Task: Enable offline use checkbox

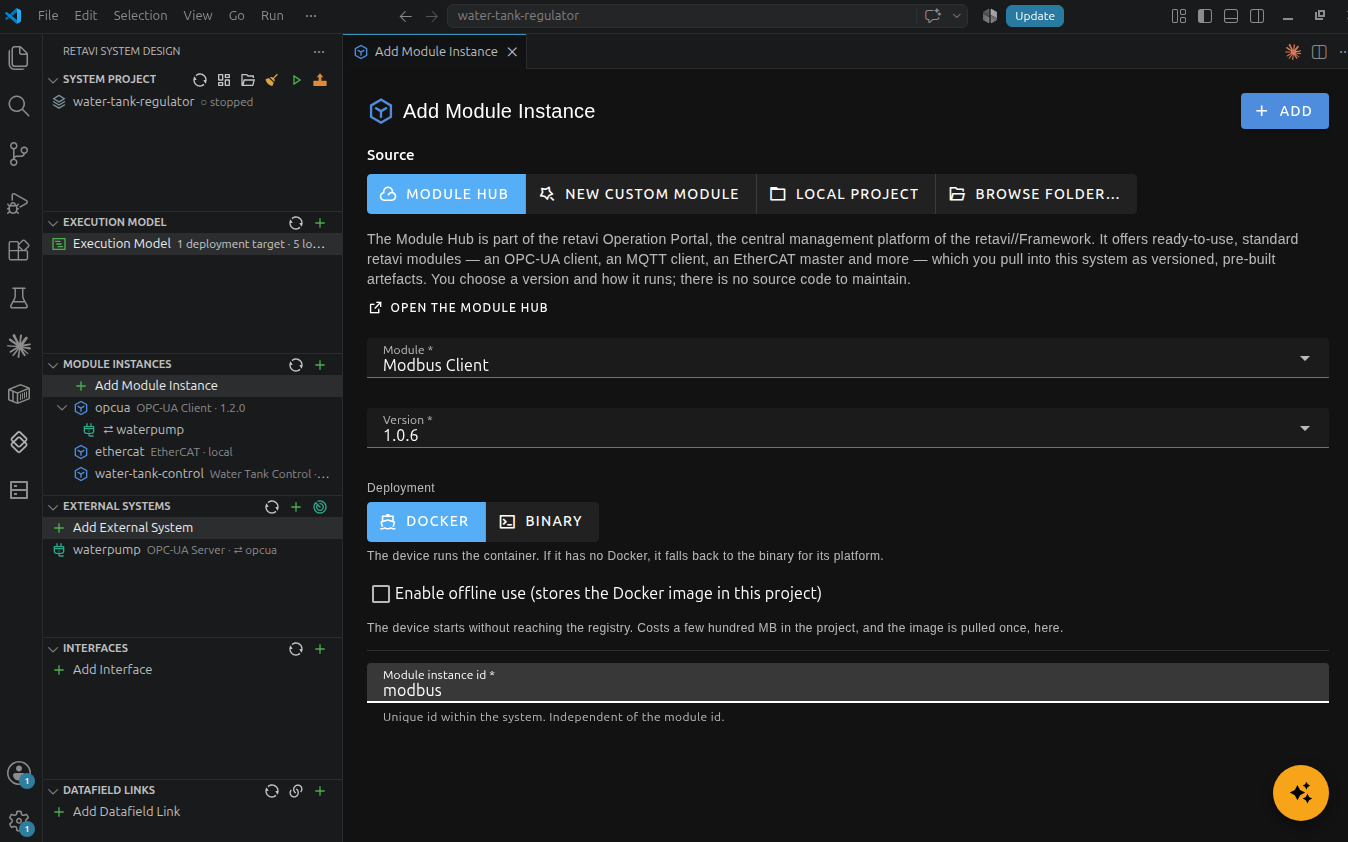Action: [381, 594]
